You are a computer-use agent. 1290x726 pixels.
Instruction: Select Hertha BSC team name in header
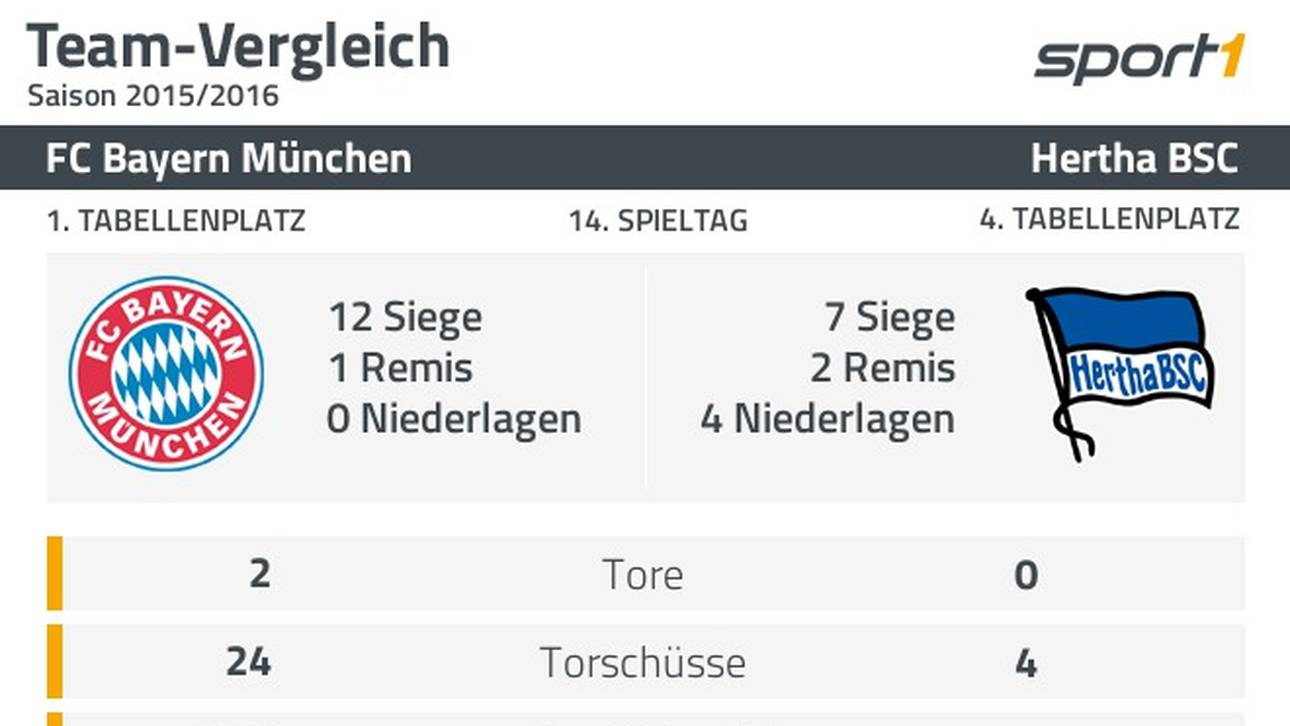(1135, 159)
